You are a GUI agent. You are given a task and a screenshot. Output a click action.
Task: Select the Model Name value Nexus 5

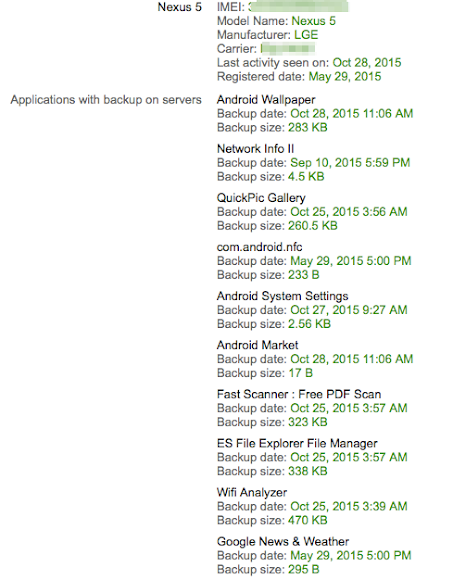tap(314, 21)
